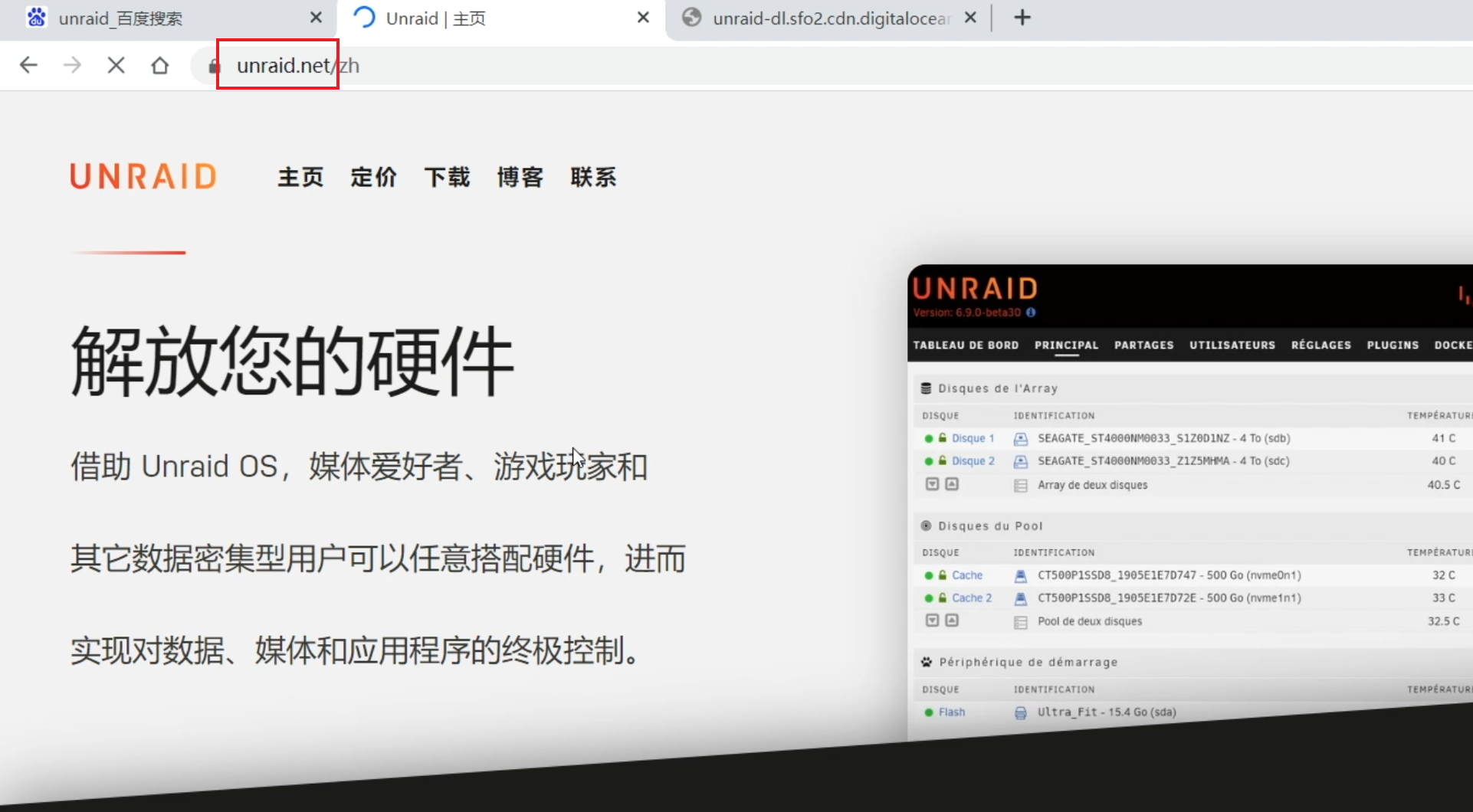Click the version info icon next to 6.9.0-beta30
1473x812 pixels.
(x=1031, y=313)
